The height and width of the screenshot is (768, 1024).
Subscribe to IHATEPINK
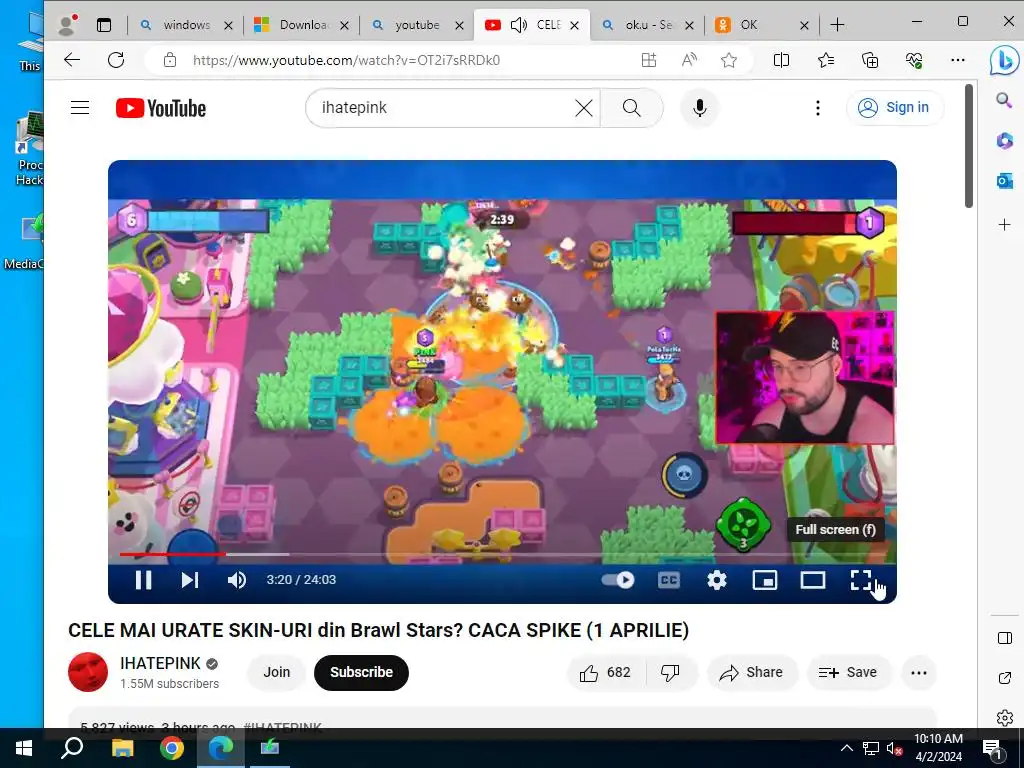(x=361, y=672)
